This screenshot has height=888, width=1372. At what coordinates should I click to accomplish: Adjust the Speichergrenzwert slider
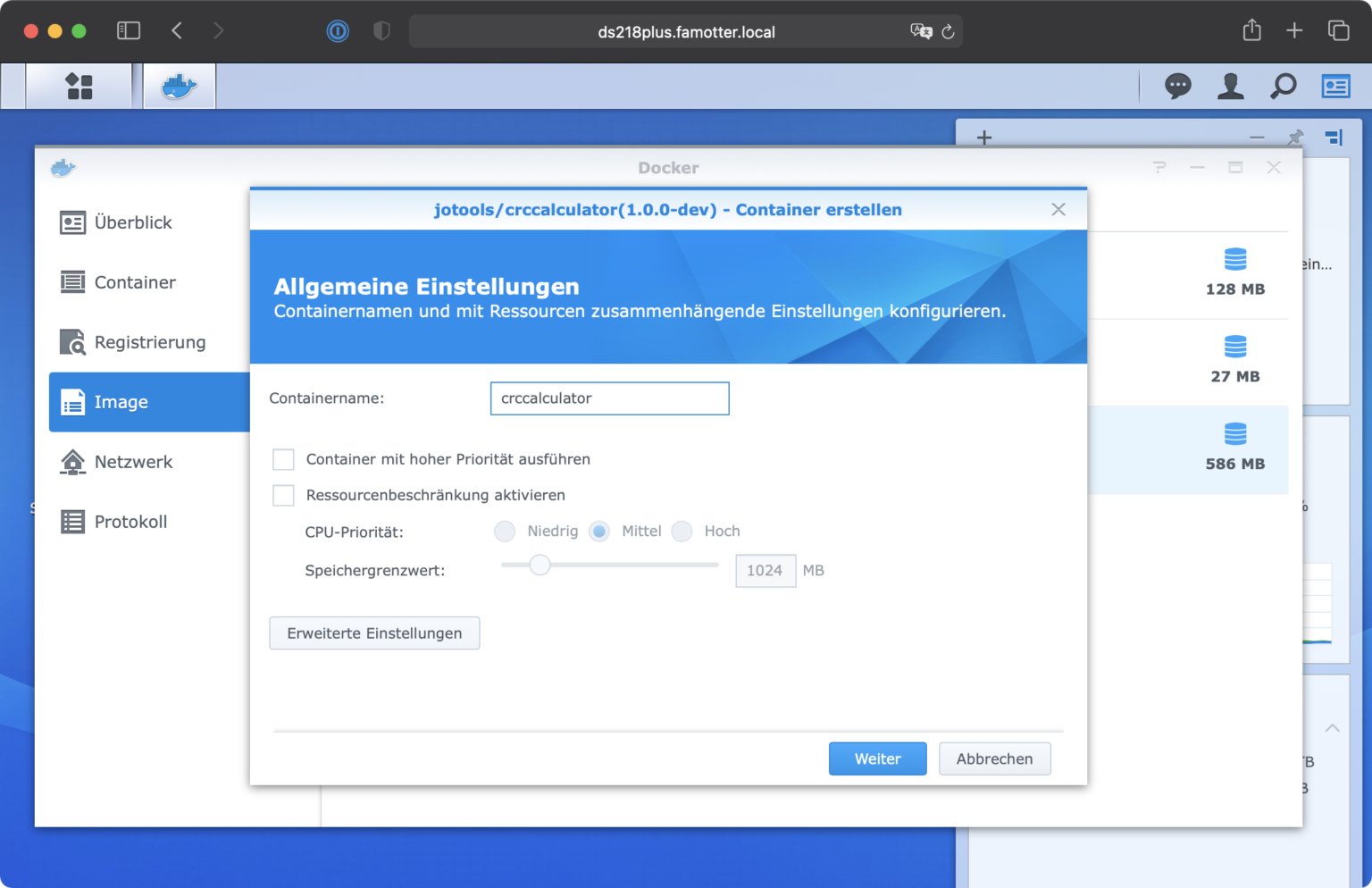click(540, 565)
